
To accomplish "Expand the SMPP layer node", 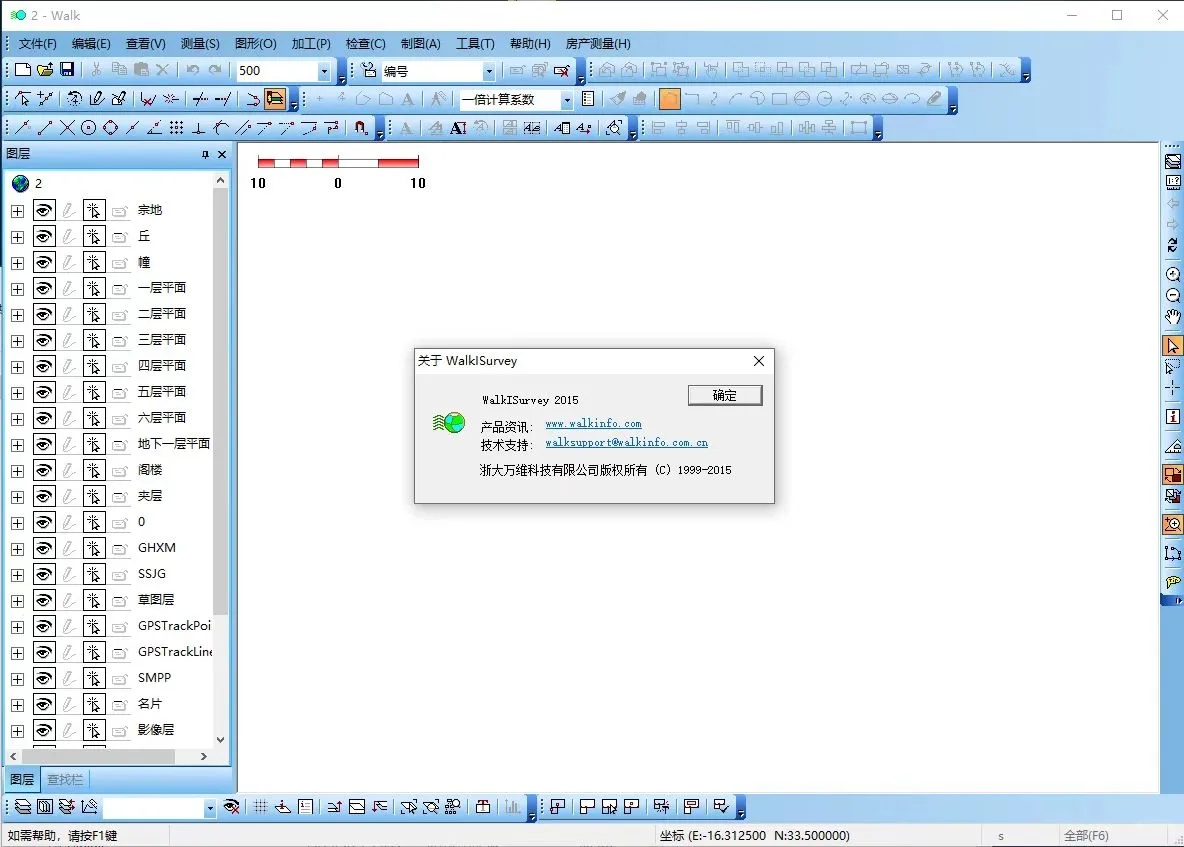I will point(17,679).
